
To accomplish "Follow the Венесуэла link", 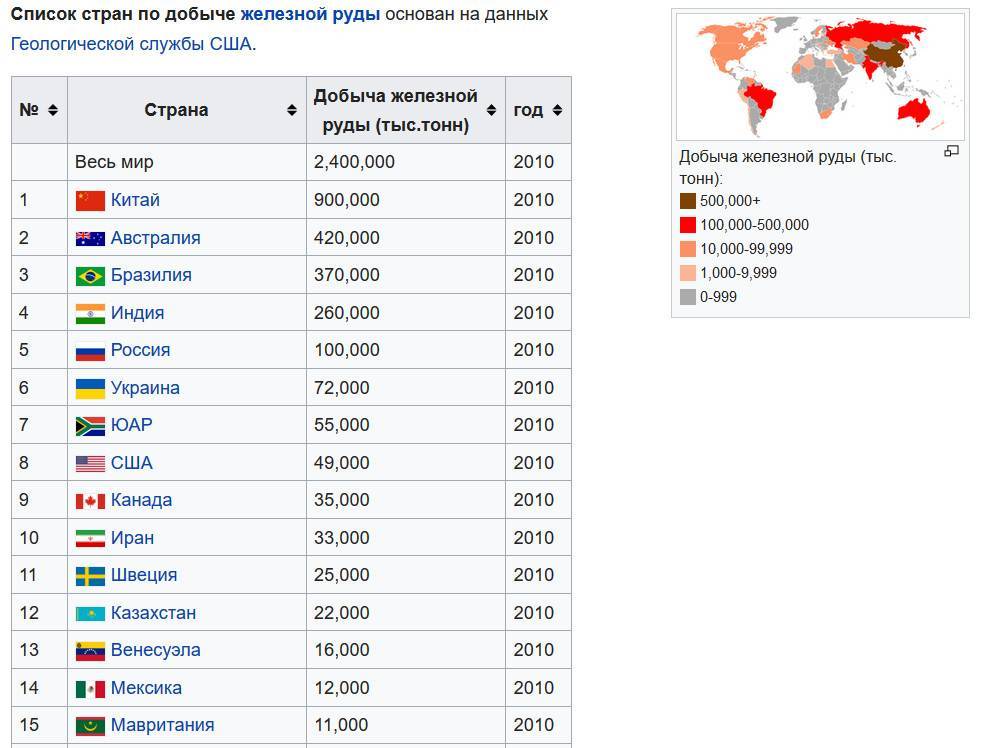I will 155,650.
